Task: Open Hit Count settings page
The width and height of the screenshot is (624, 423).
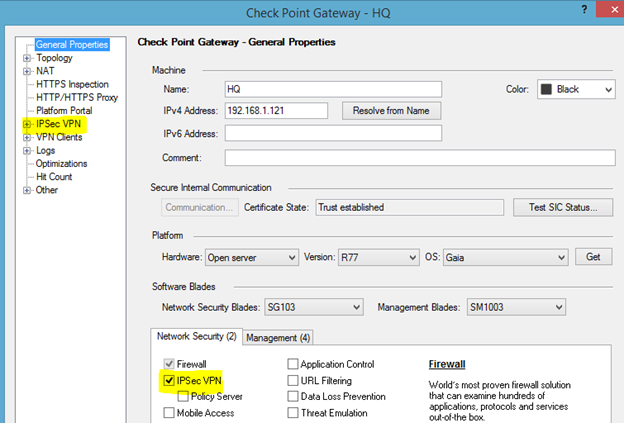Action: click(x=54, y=177)
